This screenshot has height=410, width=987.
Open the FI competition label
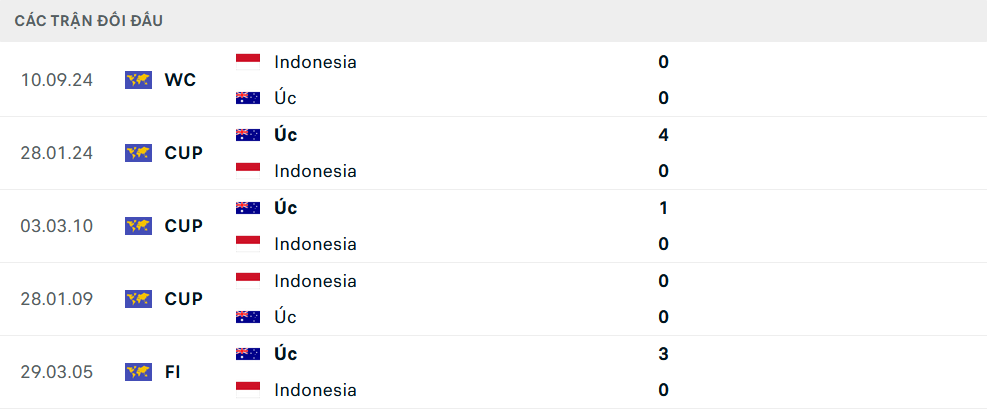[173, 372]
